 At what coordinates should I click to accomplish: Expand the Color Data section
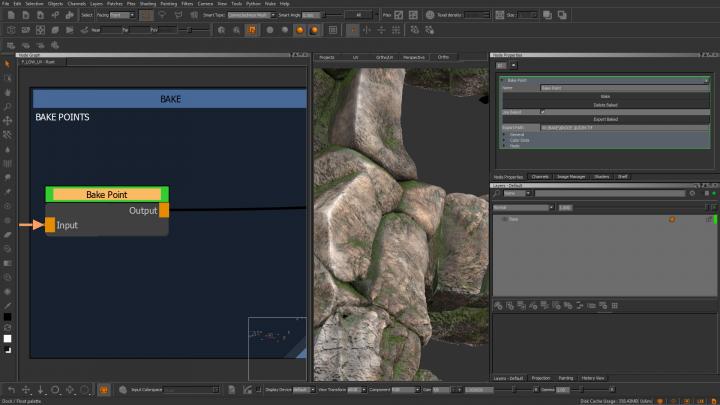[519, 139]
